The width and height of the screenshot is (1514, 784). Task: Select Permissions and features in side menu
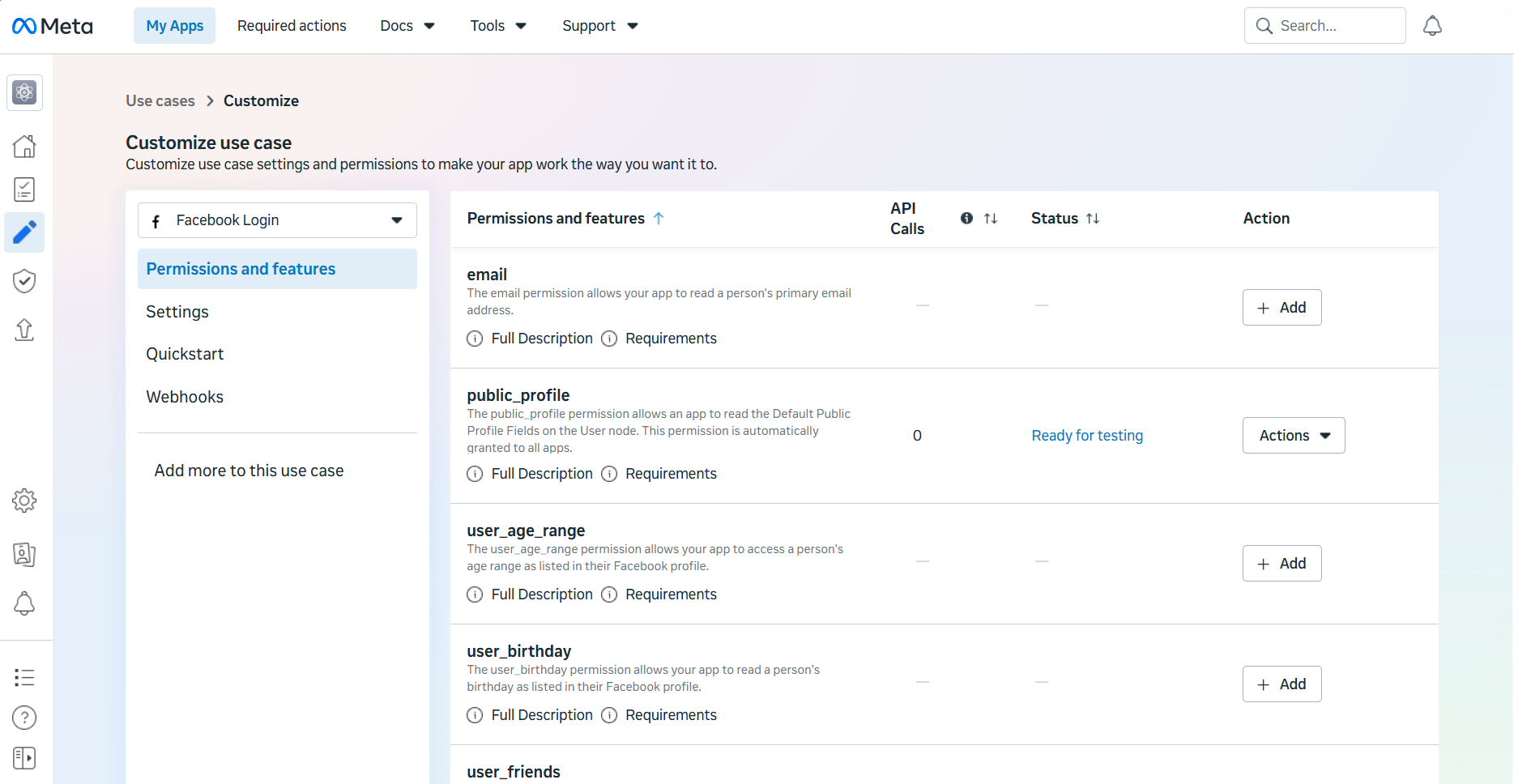[x=277, y=269]
